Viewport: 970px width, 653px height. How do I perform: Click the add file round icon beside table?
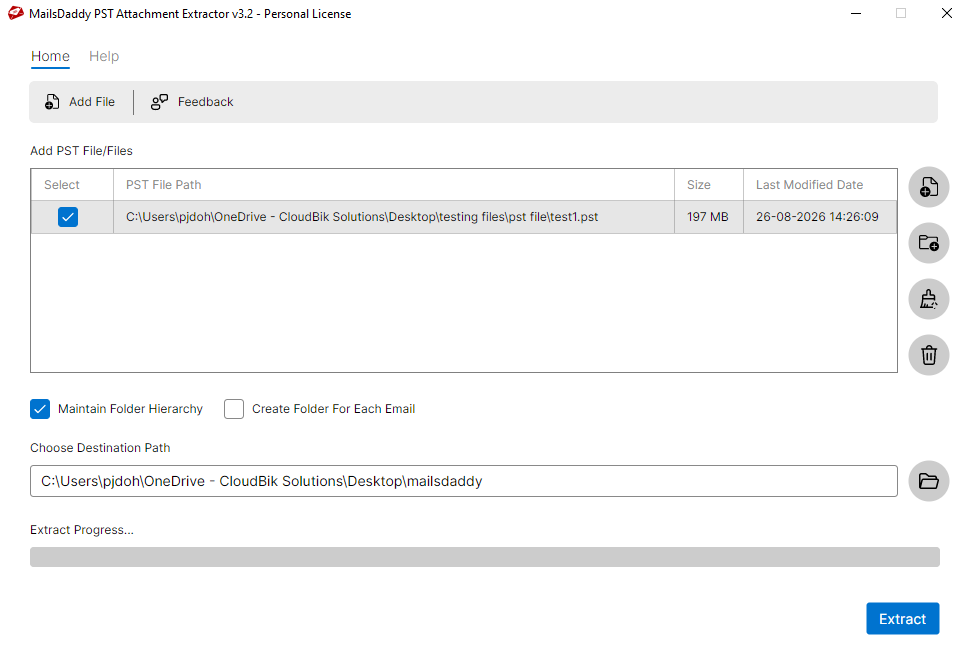pyautogui.click(x=929, y=187)
